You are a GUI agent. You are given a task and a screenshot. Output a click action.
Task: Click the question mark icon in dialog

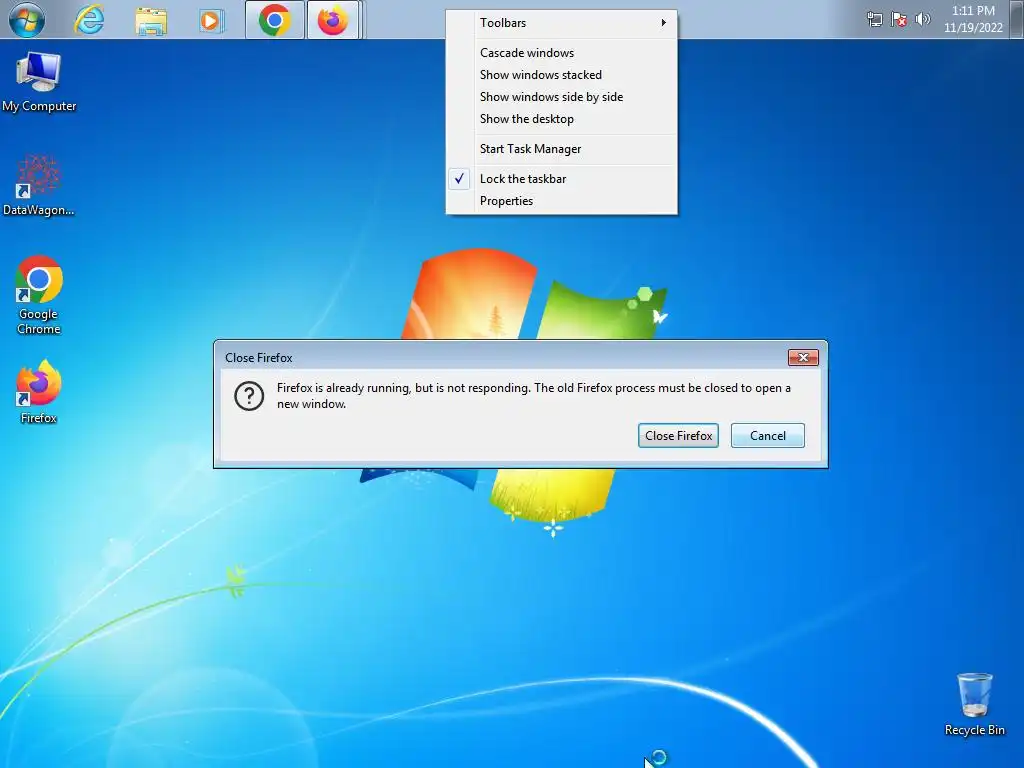coord(249,396)
